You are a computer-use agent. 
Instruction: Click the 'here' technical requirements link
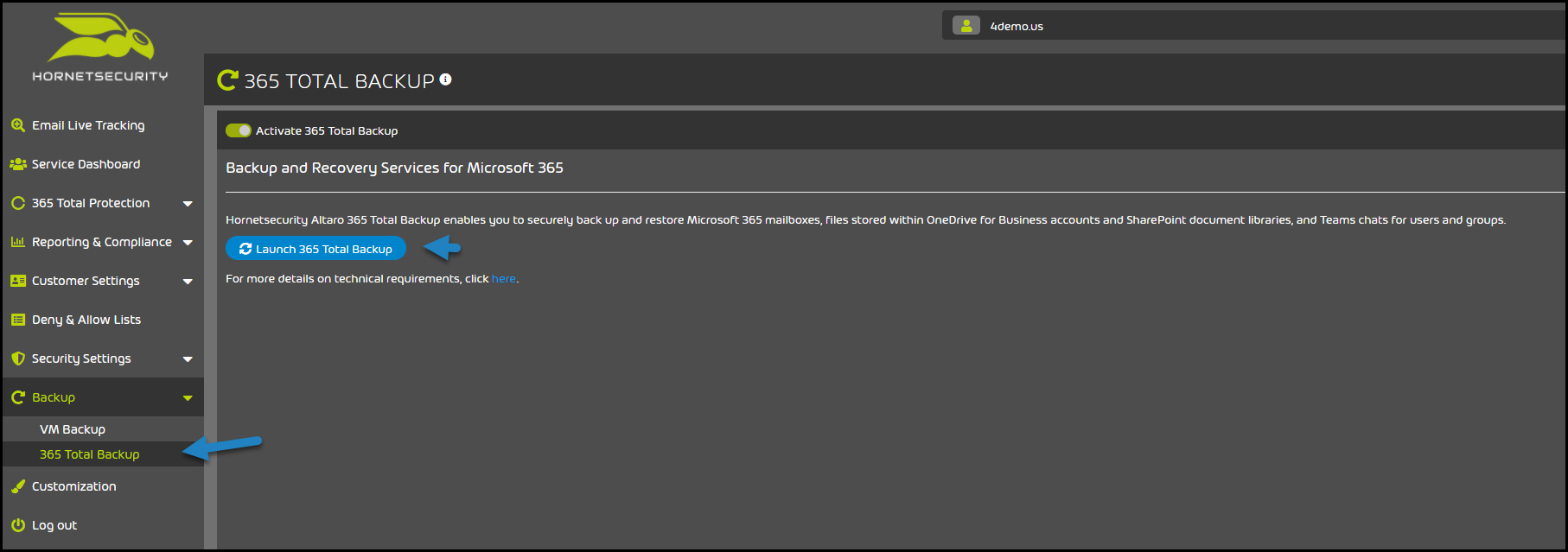pyautogui.click(x=504, y=279)
